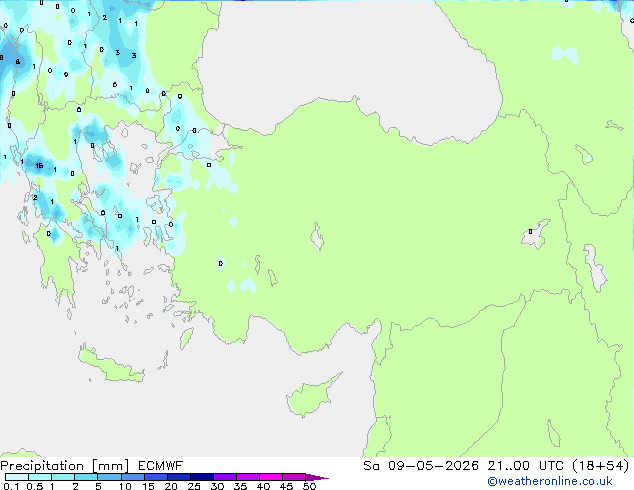Click the forecast offset "(18+54)"
The width and height of the screenshot is (634, 490).
(x=601, y=466)
